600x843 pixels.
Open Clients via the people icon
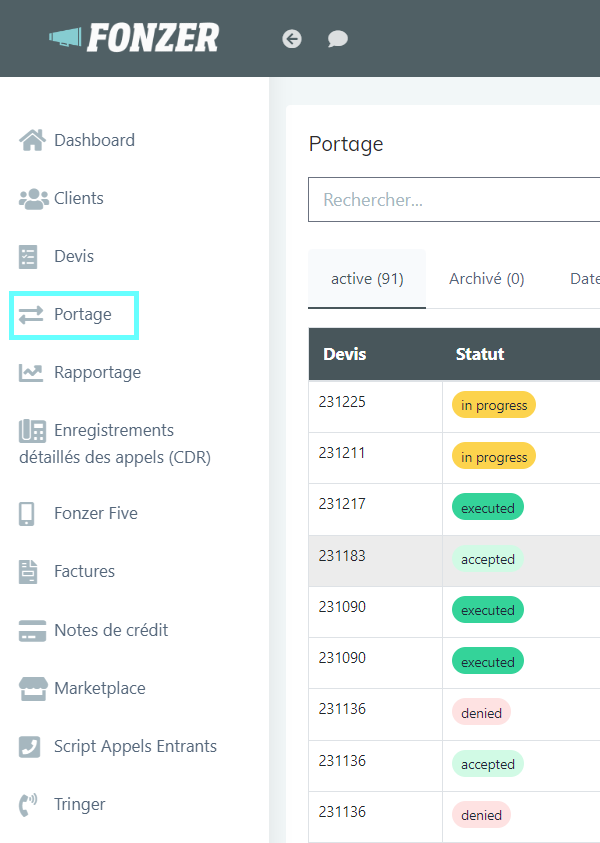(x=33, y=198)
